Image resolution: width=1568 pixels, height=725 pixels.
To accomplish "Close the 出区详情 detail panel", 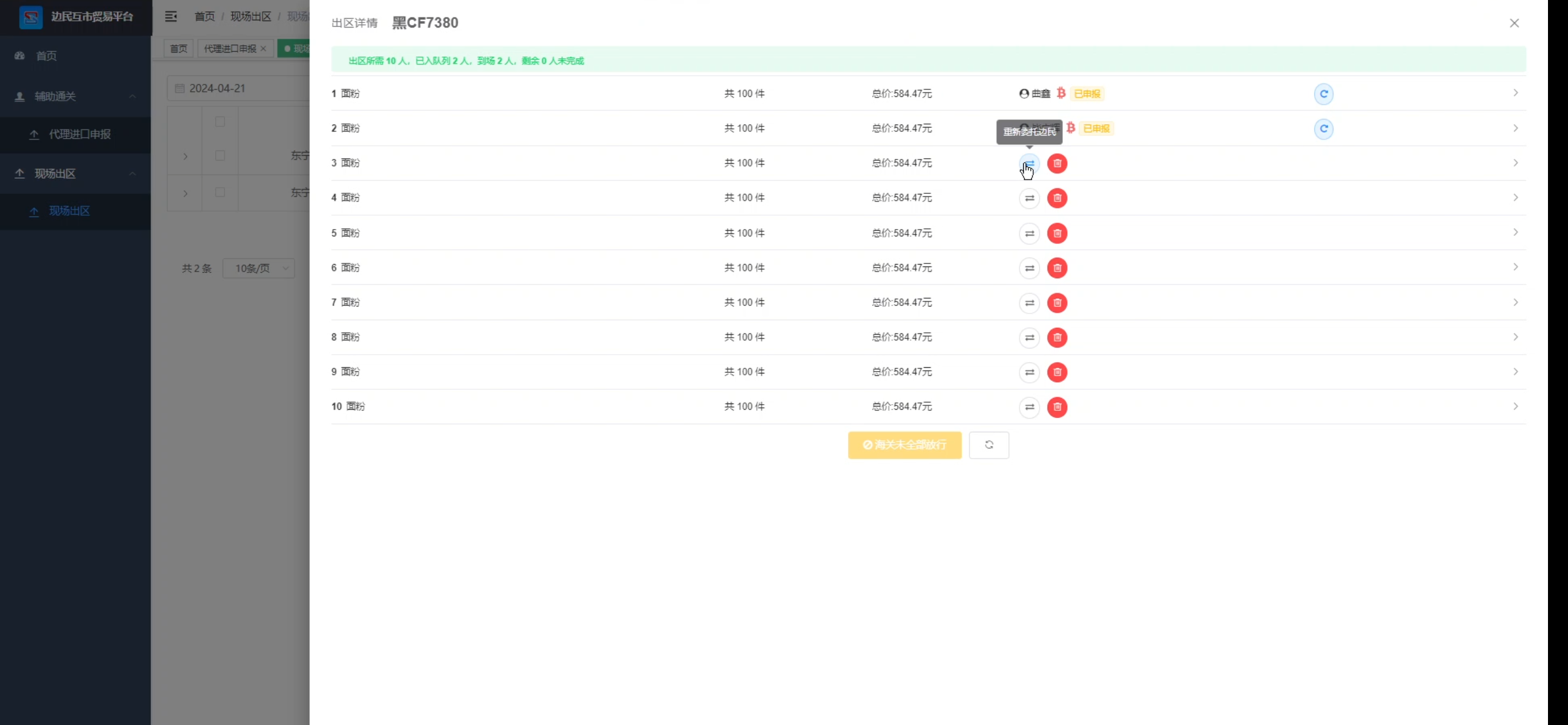I will point(1514,23).
